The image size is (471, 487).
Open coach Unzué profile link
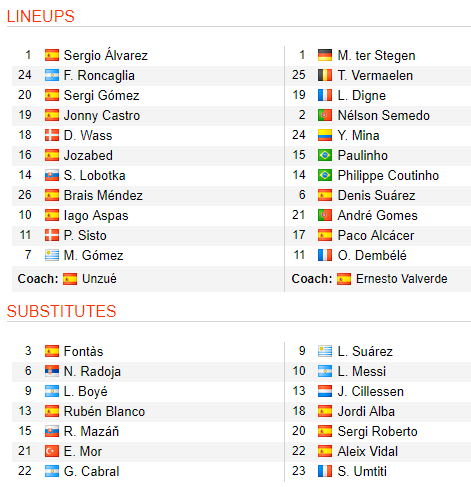[x=99, y=279]
